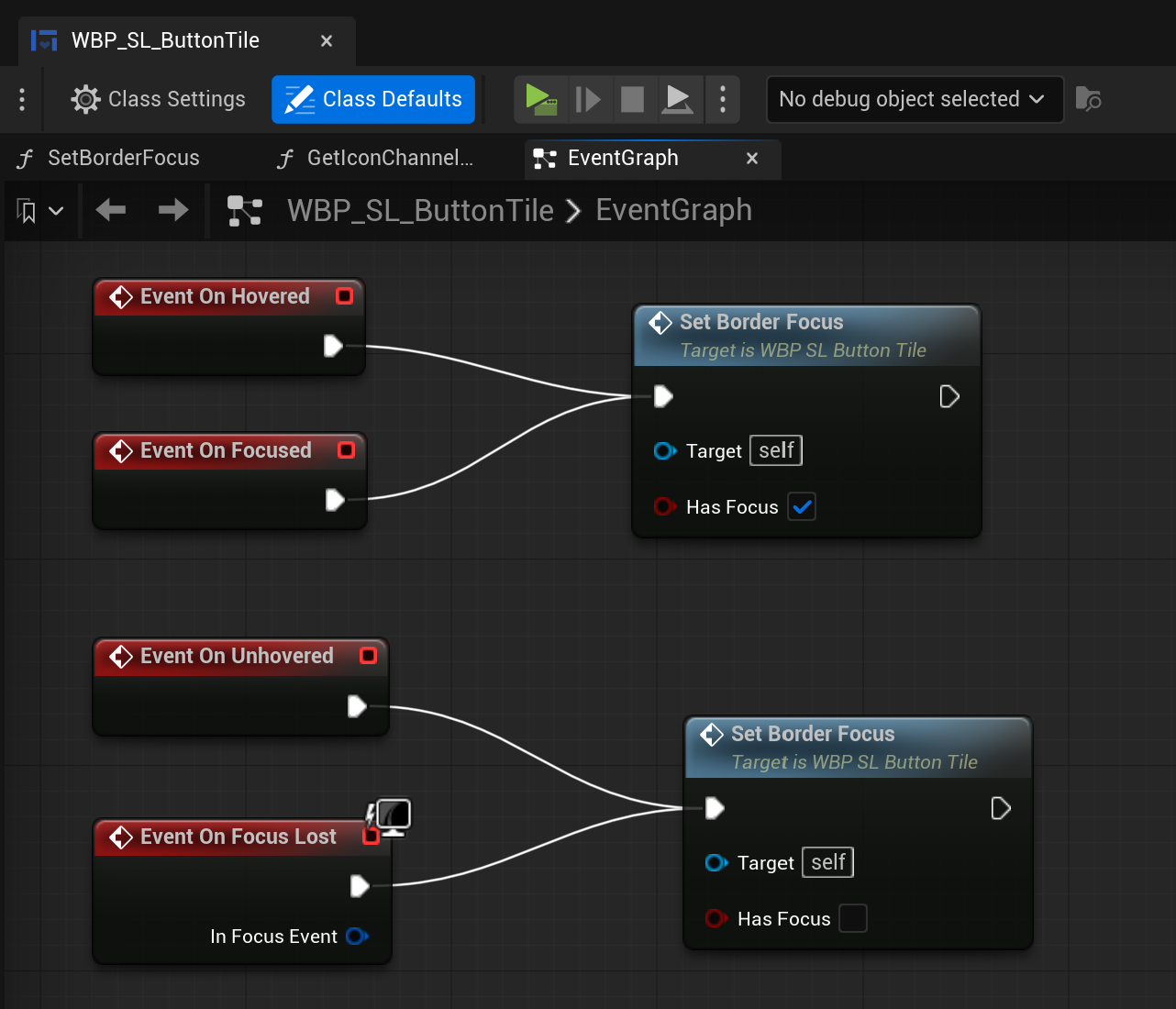Click the Event On Hovered exec output pin
The width and height of the screenshot is (1176, 1009).
tap(334, 346)
